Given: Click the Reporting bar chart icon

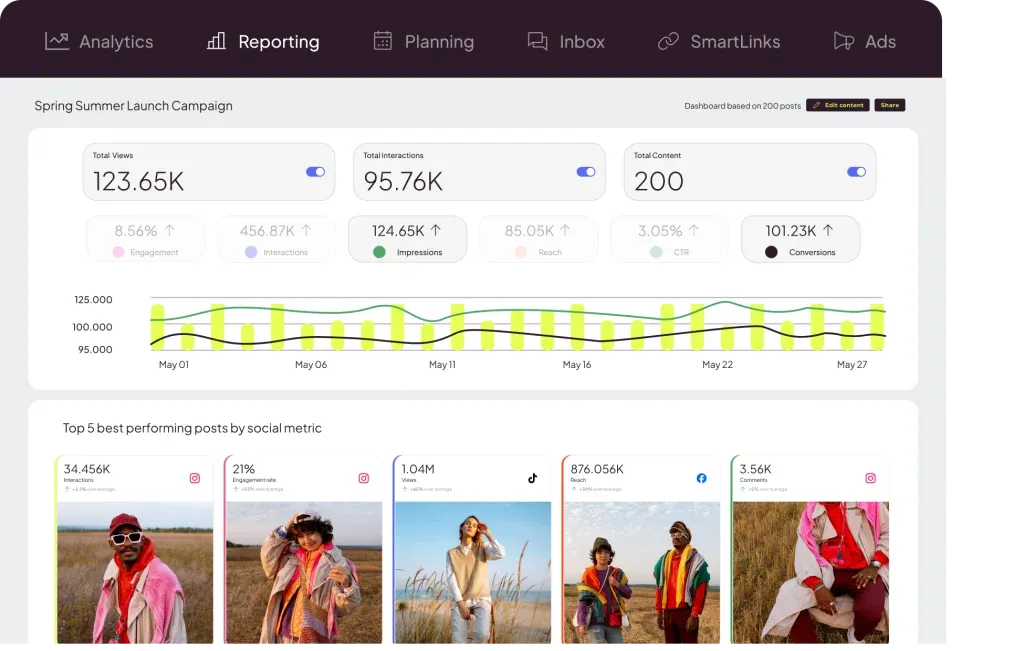Looking at the screenshot, I should pos(216,41).
